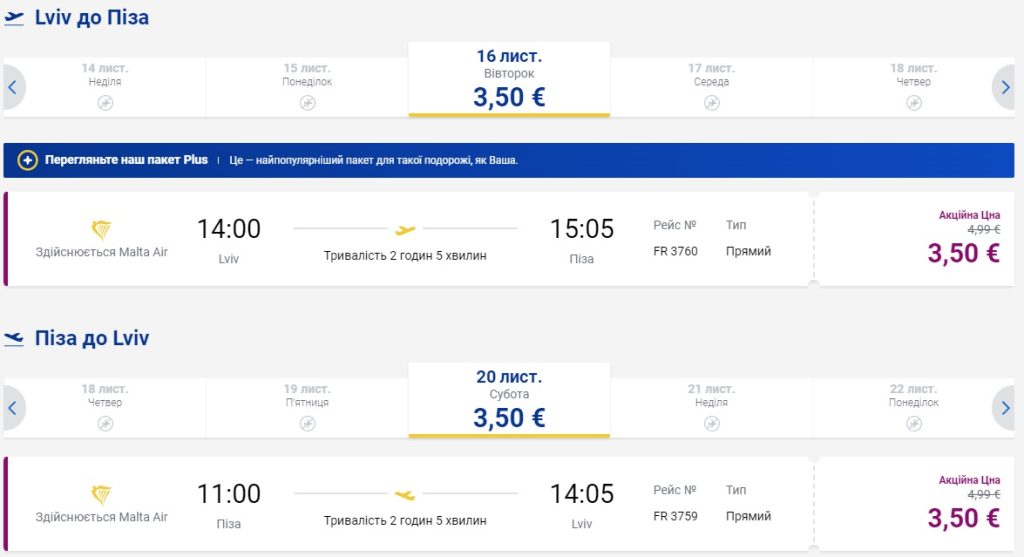Click the yellow plane icon on the 11:00 flight

405,494
